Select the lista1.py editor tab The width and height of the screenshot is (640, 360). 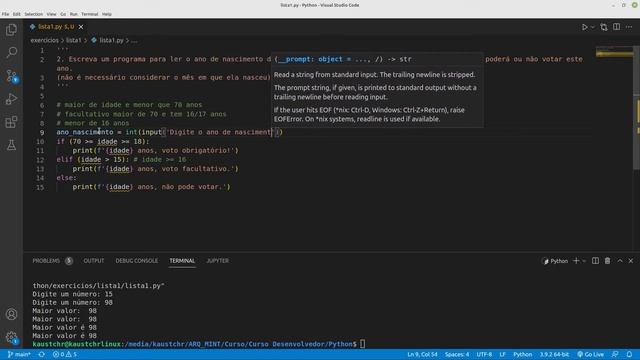click(x=56, y=27)
